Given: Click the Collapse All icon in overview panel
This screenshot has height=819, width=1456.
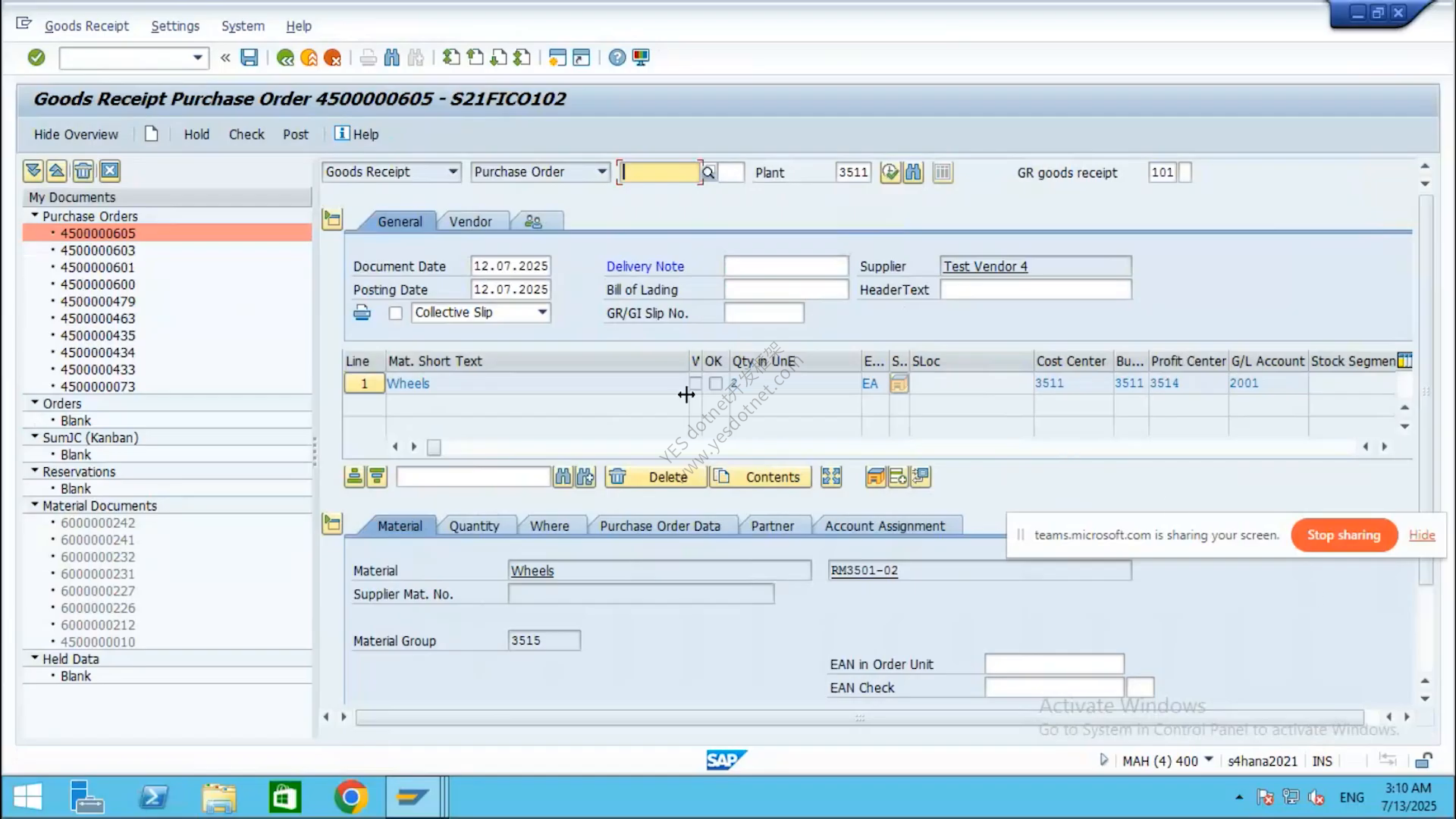Looking at the screenshot, I should tap(57, 171).
